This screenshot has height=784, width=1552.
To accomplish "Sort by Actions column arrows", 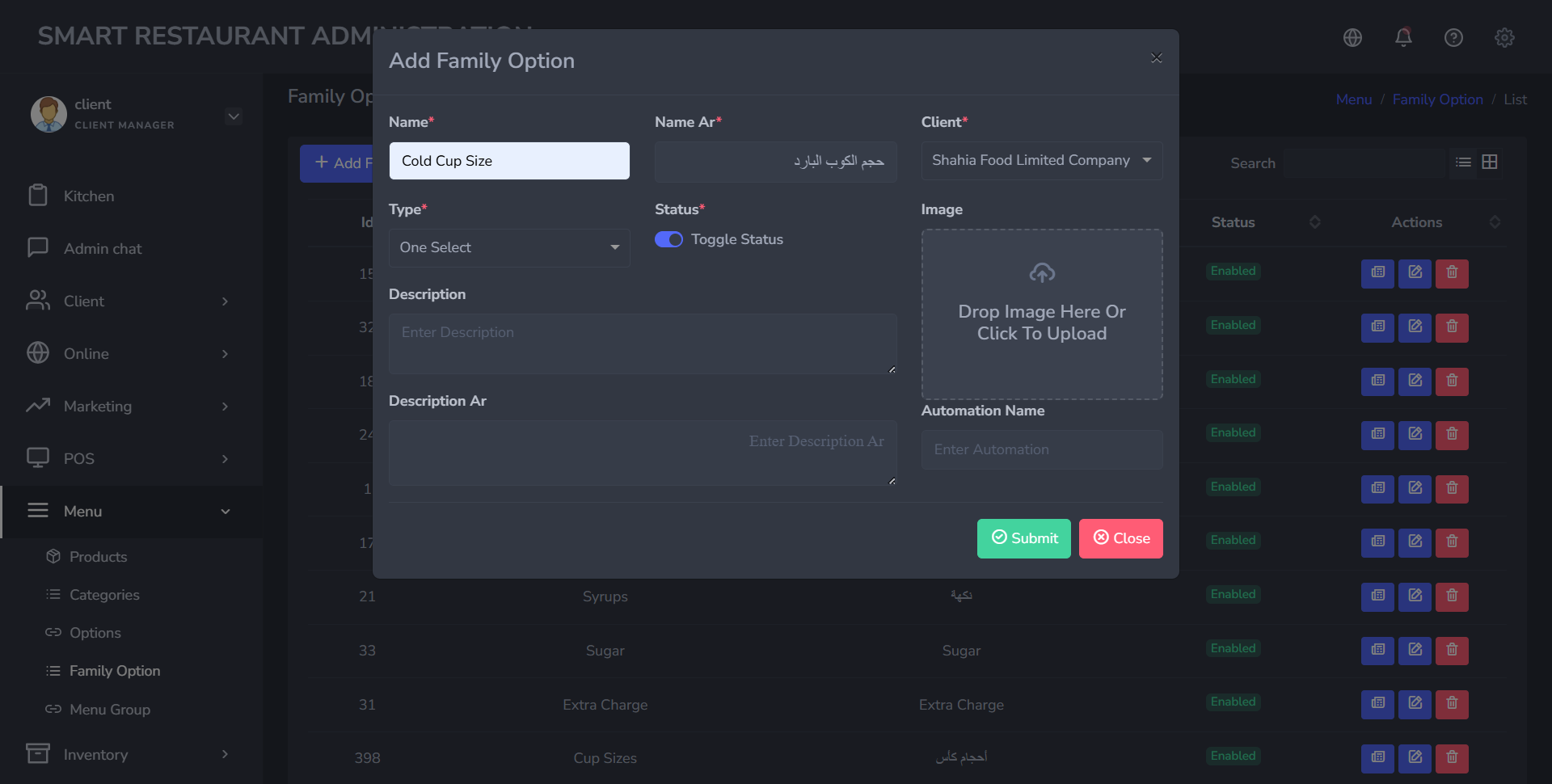I will pos(1495,221).
